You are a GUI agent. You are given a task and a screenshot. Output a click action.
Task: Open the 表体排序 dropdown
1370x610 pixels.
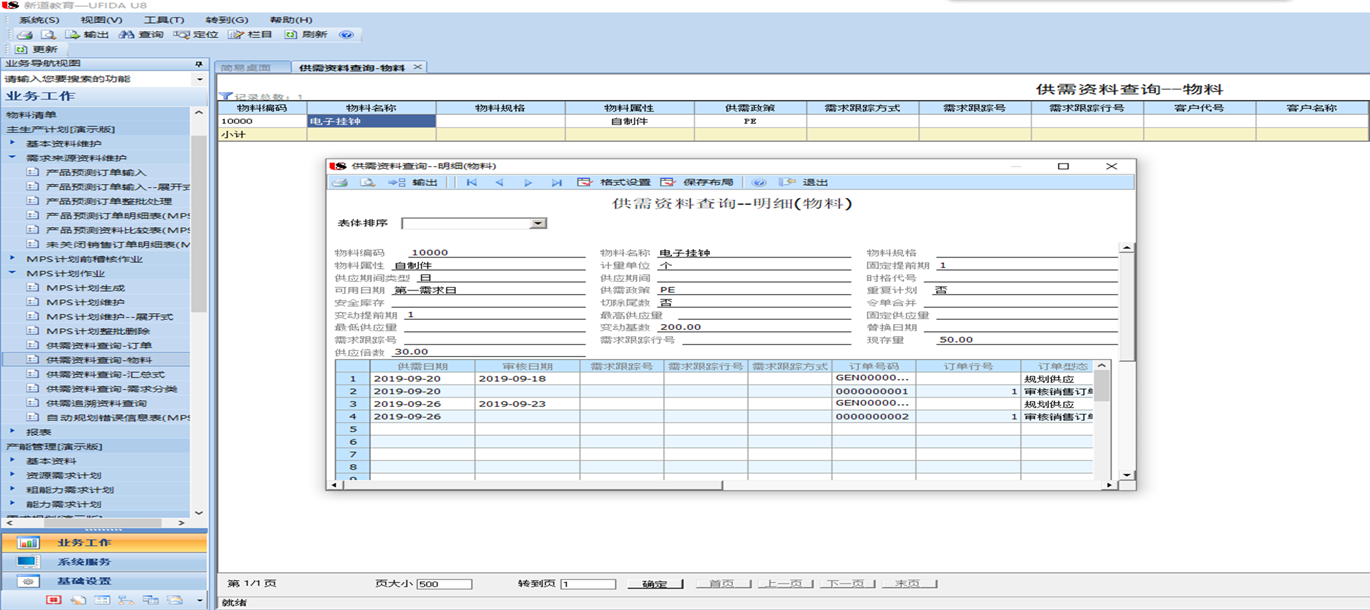[538, 224]
